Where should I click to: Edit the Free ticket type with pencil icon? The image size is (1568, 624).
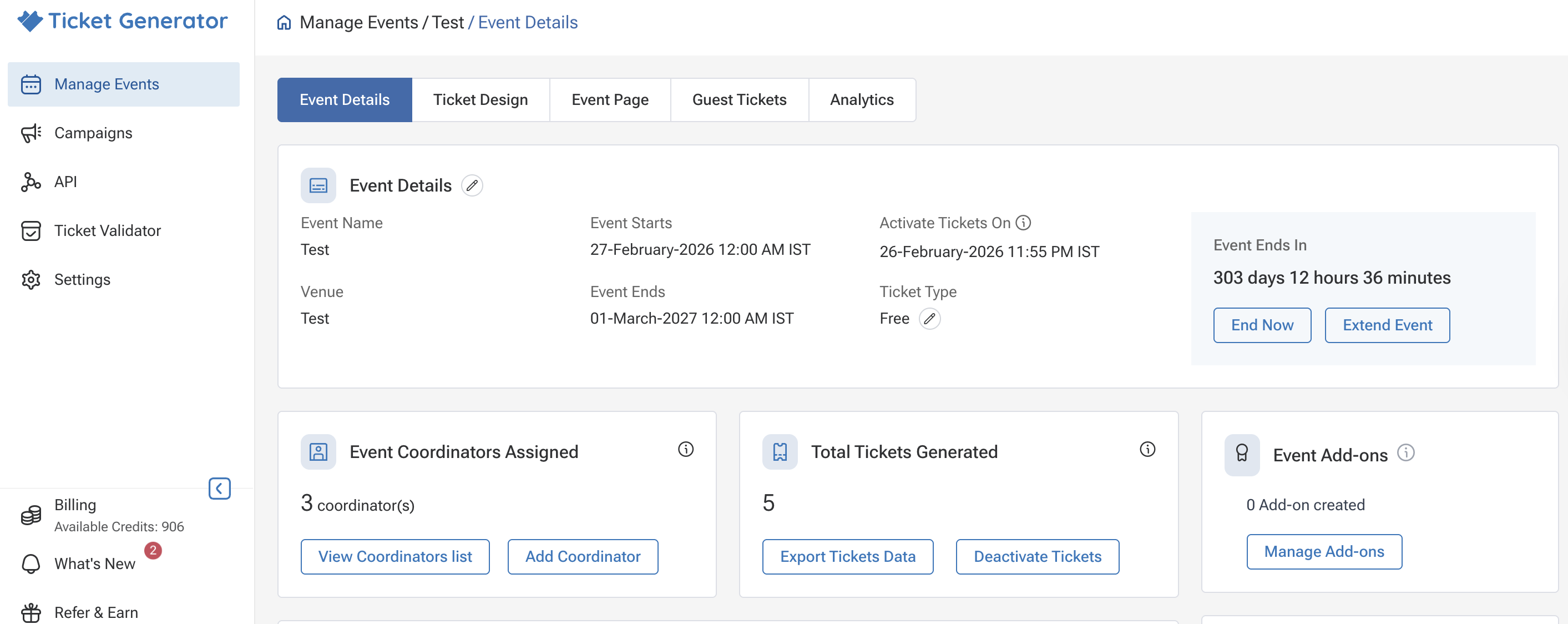[929, 319]
